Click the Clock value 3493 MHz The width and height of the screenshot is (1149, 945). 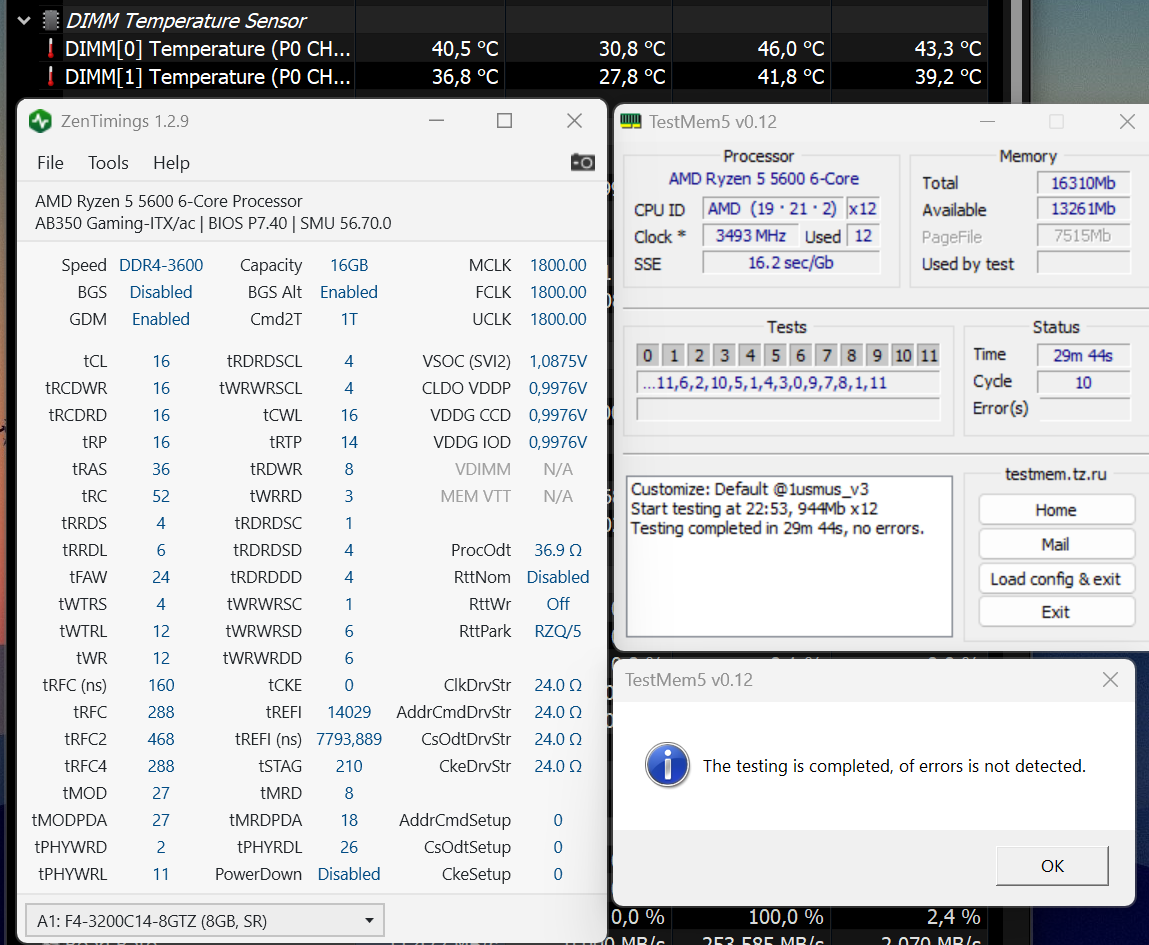coord(750,236)
